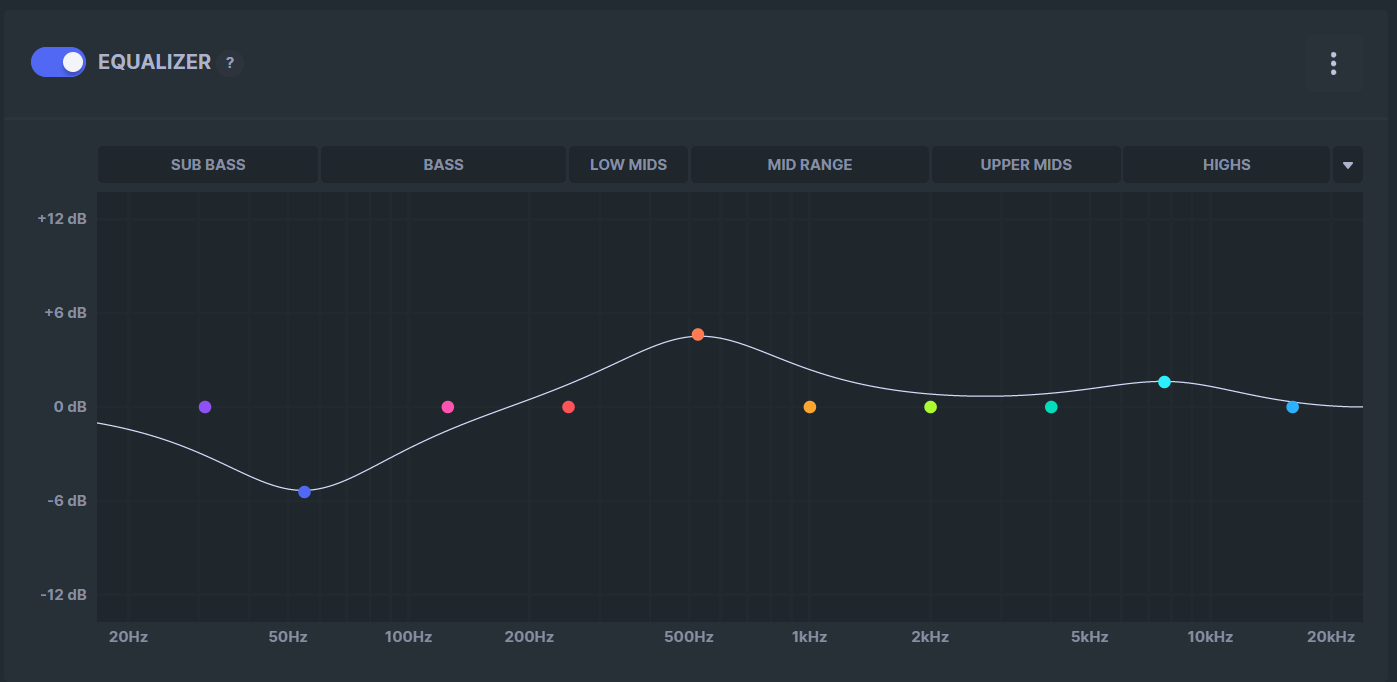Select the BASS band

click(x=443, y=165)
